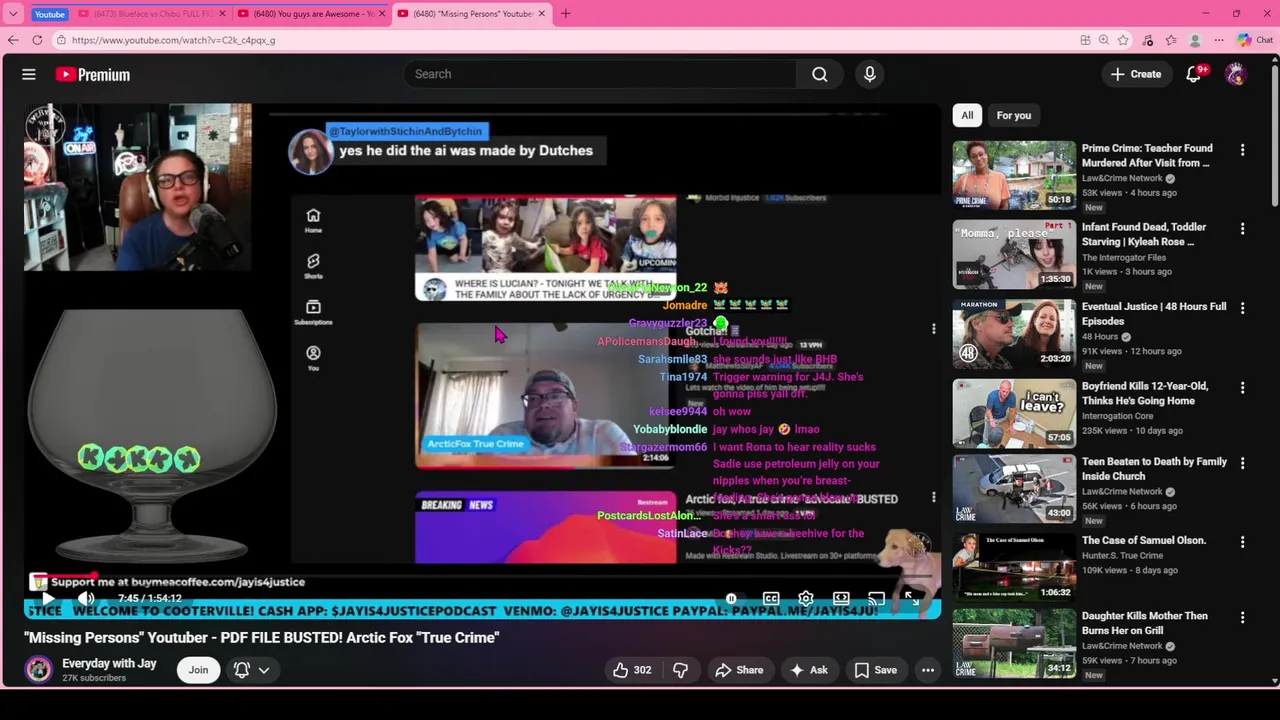This screenshot has width=1280, height=720.
Task: Open Everyday with Jay channel avatar
Action: pos(39,670)
